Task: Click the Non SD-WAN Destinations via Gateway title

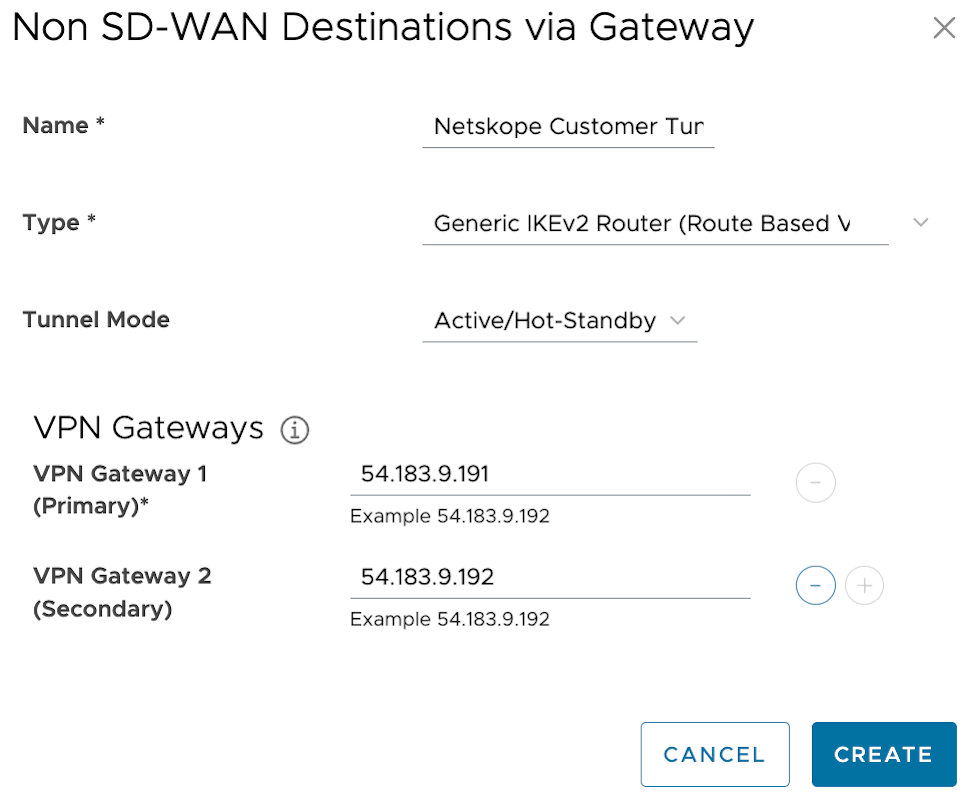Action: [x=380, y=28]
